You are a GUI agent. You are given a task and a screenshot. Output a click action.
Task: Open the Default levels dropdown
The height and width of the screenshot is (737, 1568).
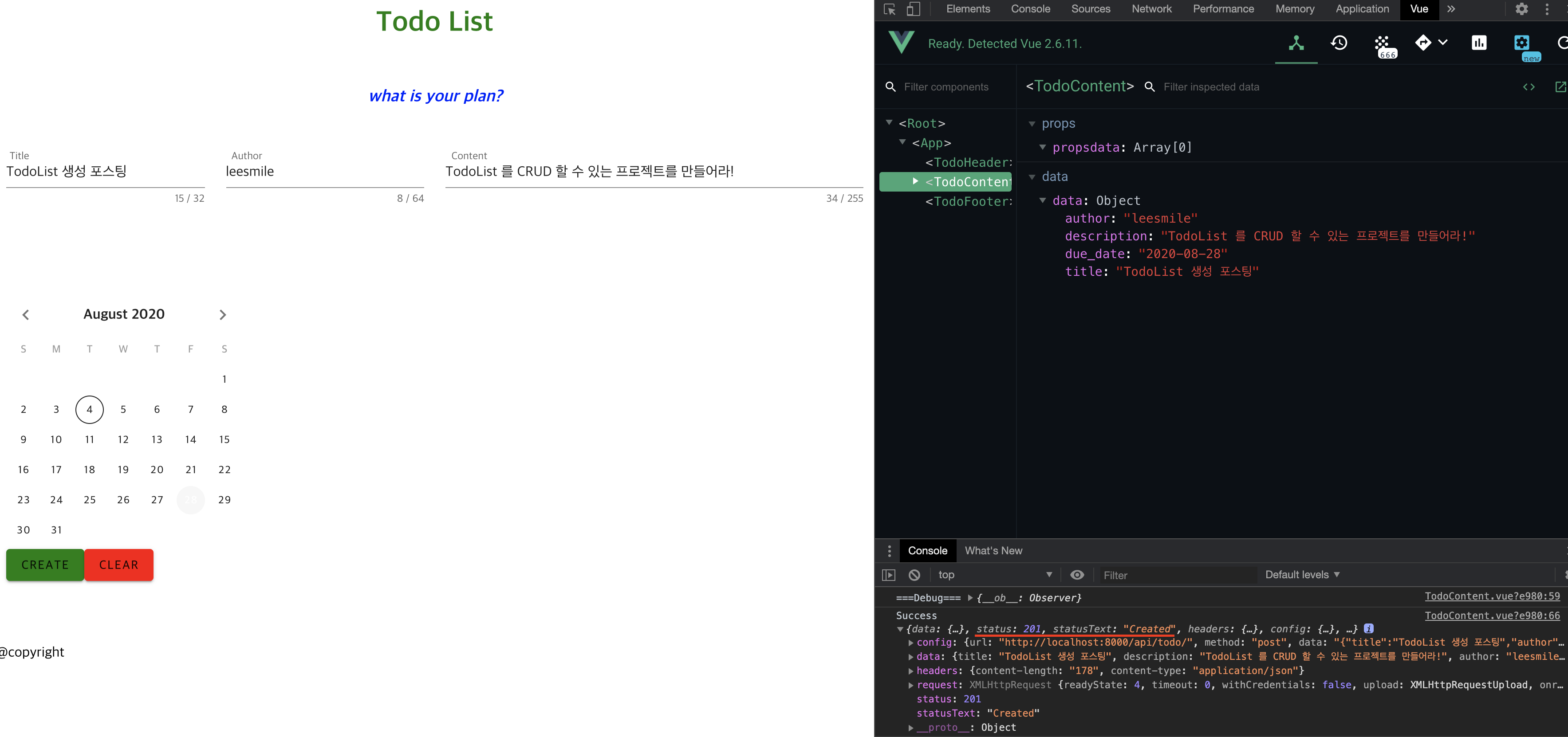[1302, 575]
